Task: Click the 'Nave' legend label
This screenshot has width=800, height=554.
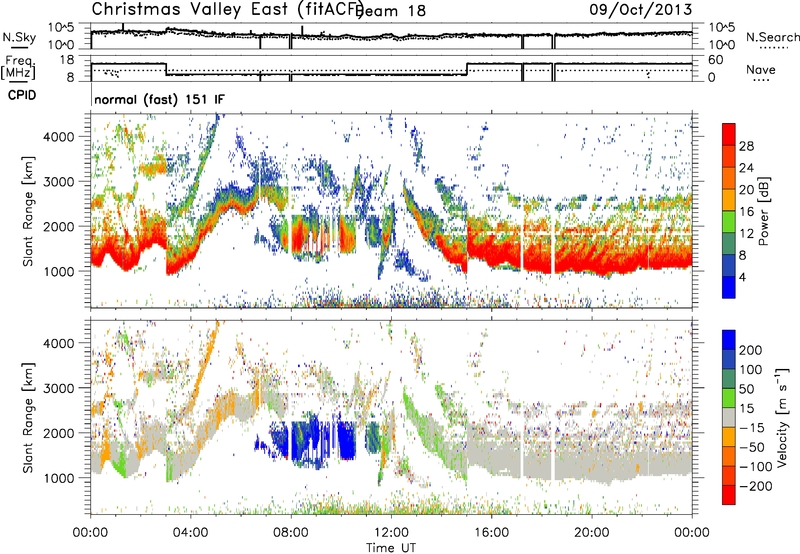Action: (761, 69)
